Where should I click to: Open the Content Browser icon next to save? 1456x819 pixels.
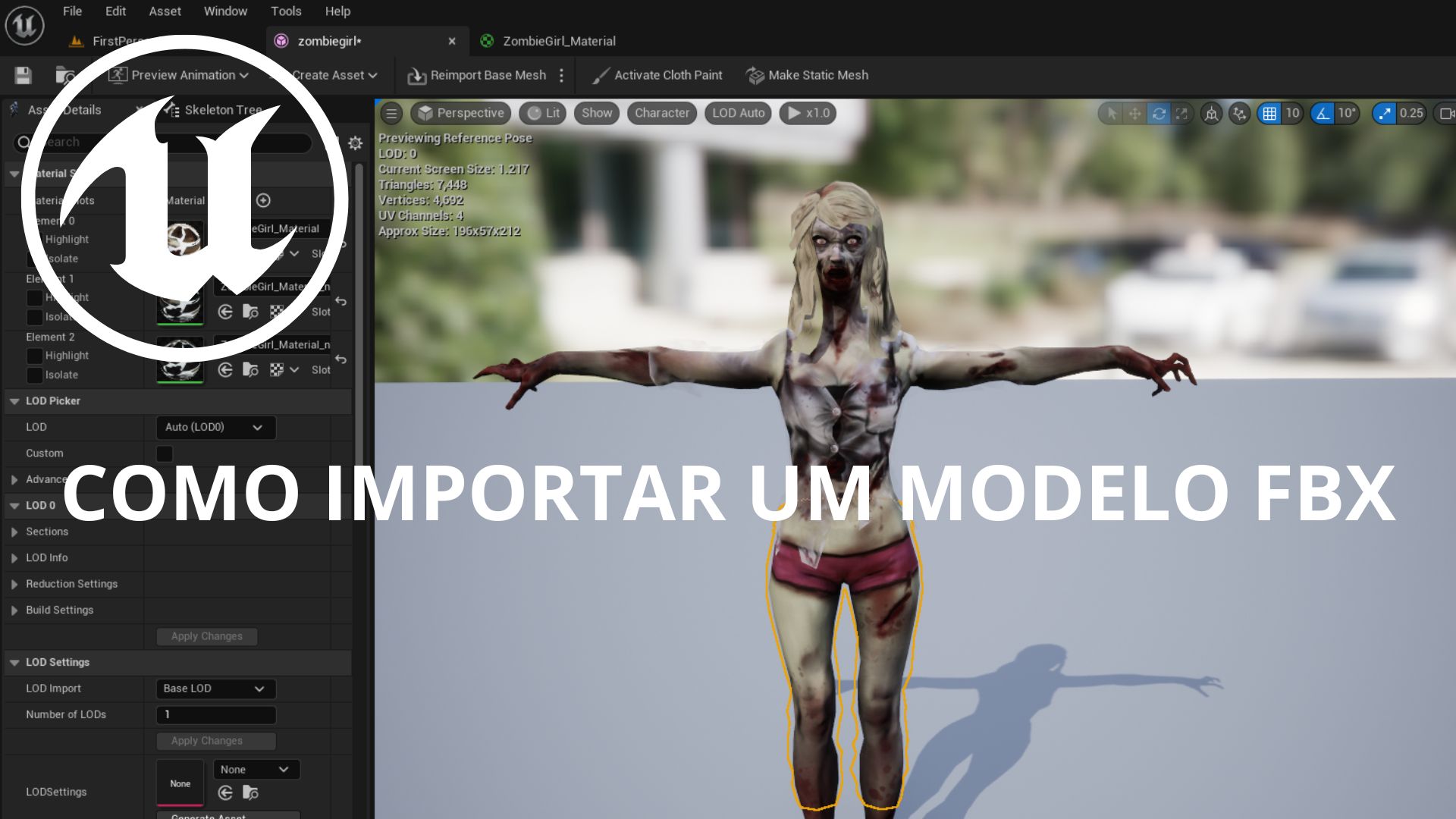coord(64,75)
